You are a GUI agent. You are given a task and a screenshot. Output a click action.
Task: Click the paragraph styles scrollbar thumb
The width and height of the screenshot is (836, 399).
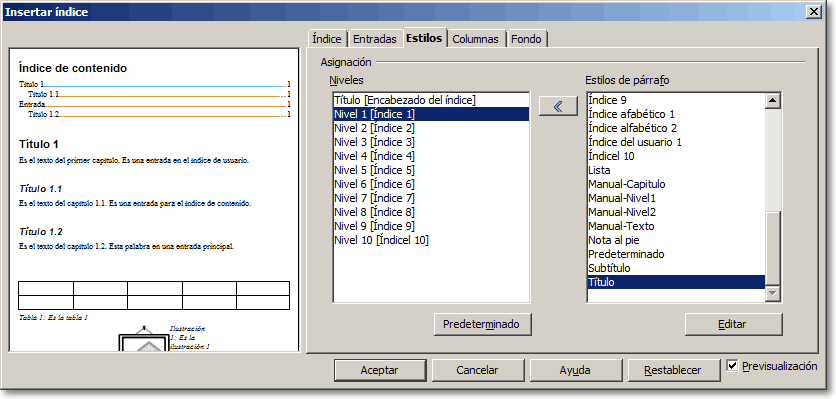773,248
